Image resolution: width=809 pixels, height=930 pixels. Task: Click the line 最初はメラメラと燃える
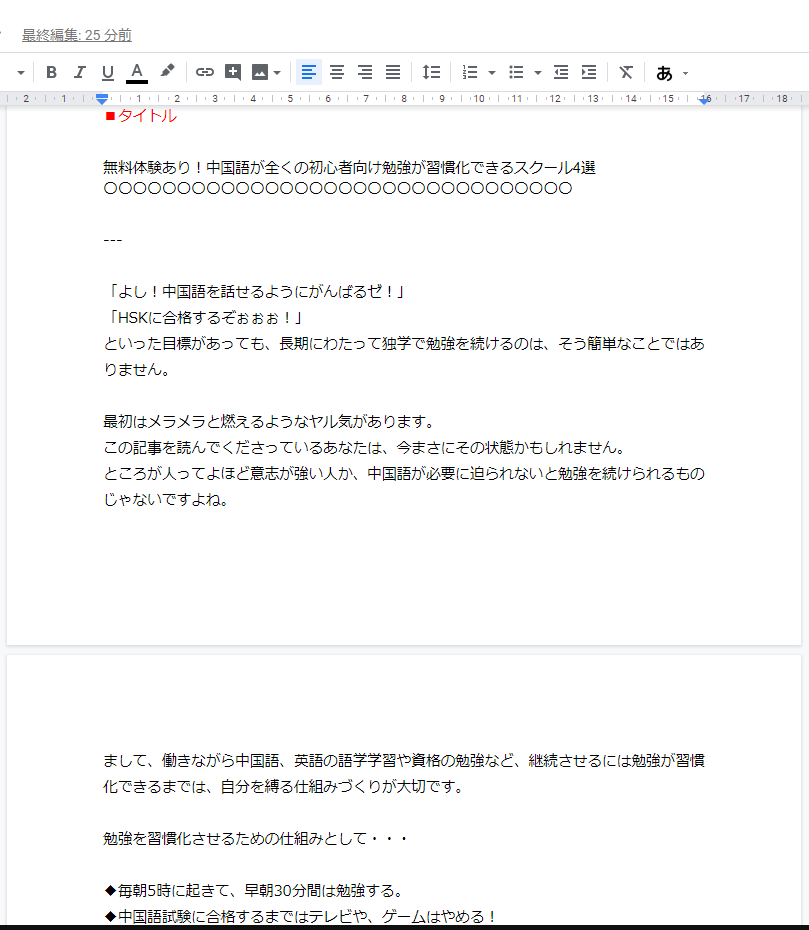tap(270, 422)
